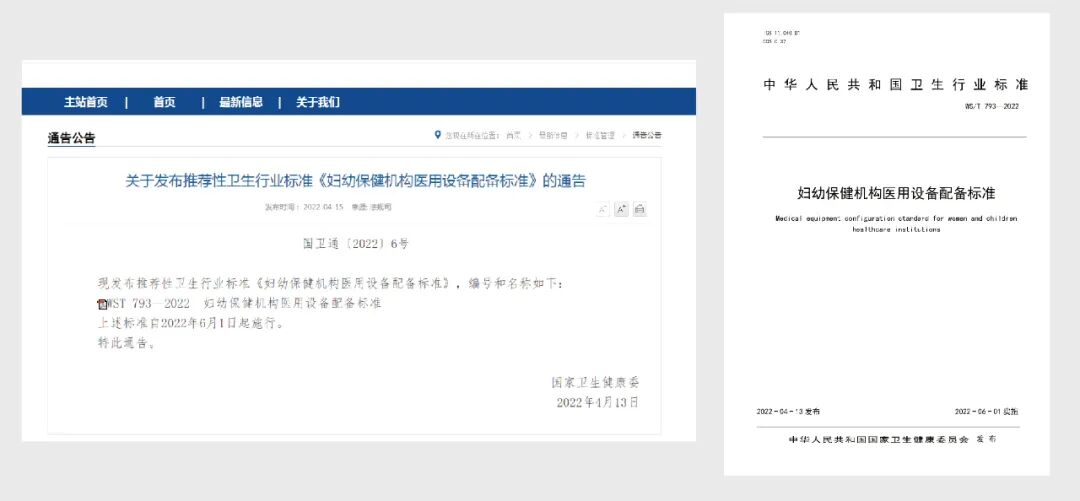Image resolution: width=1080 pixels, height=501 pixels.
Task: Click the ICS classification code on cover
Action: (782, 32)
